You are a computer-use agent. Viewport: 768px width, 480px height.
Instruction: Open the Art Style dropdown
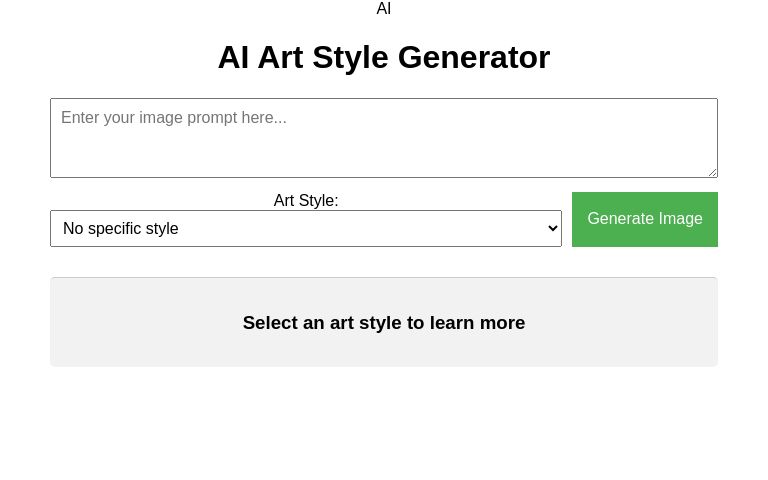[x=306, y=229]
